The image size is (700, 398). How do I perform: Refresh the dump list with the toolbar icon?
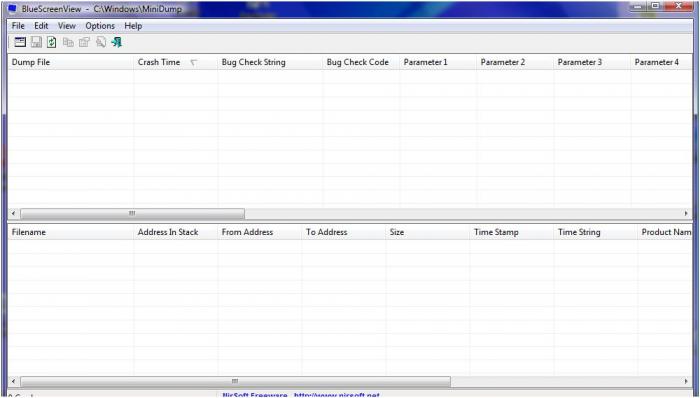pyautogui.click(x=52, y=42)
